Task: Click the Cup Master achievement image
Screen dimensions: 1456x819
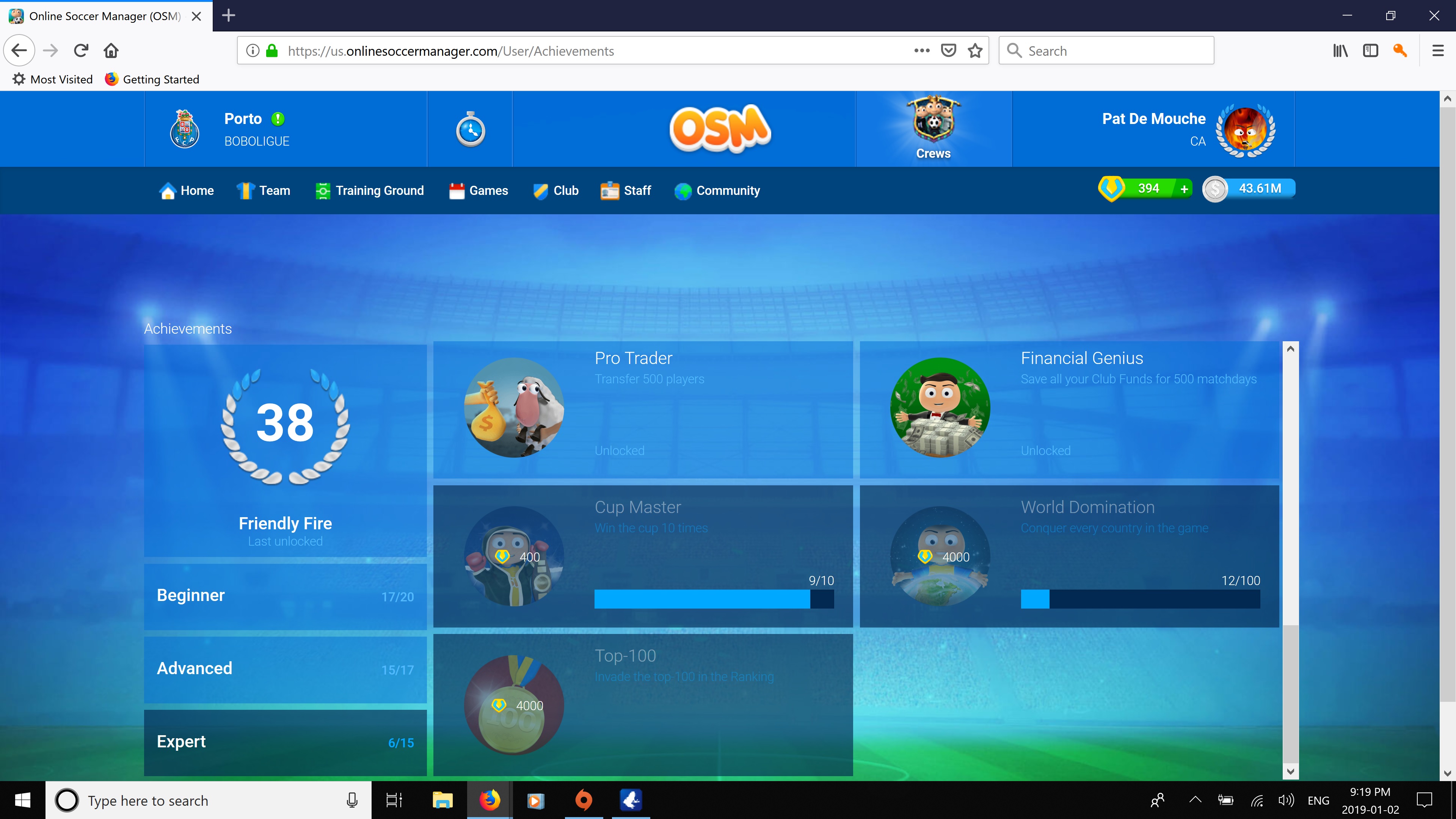Action: coord(514,556)
